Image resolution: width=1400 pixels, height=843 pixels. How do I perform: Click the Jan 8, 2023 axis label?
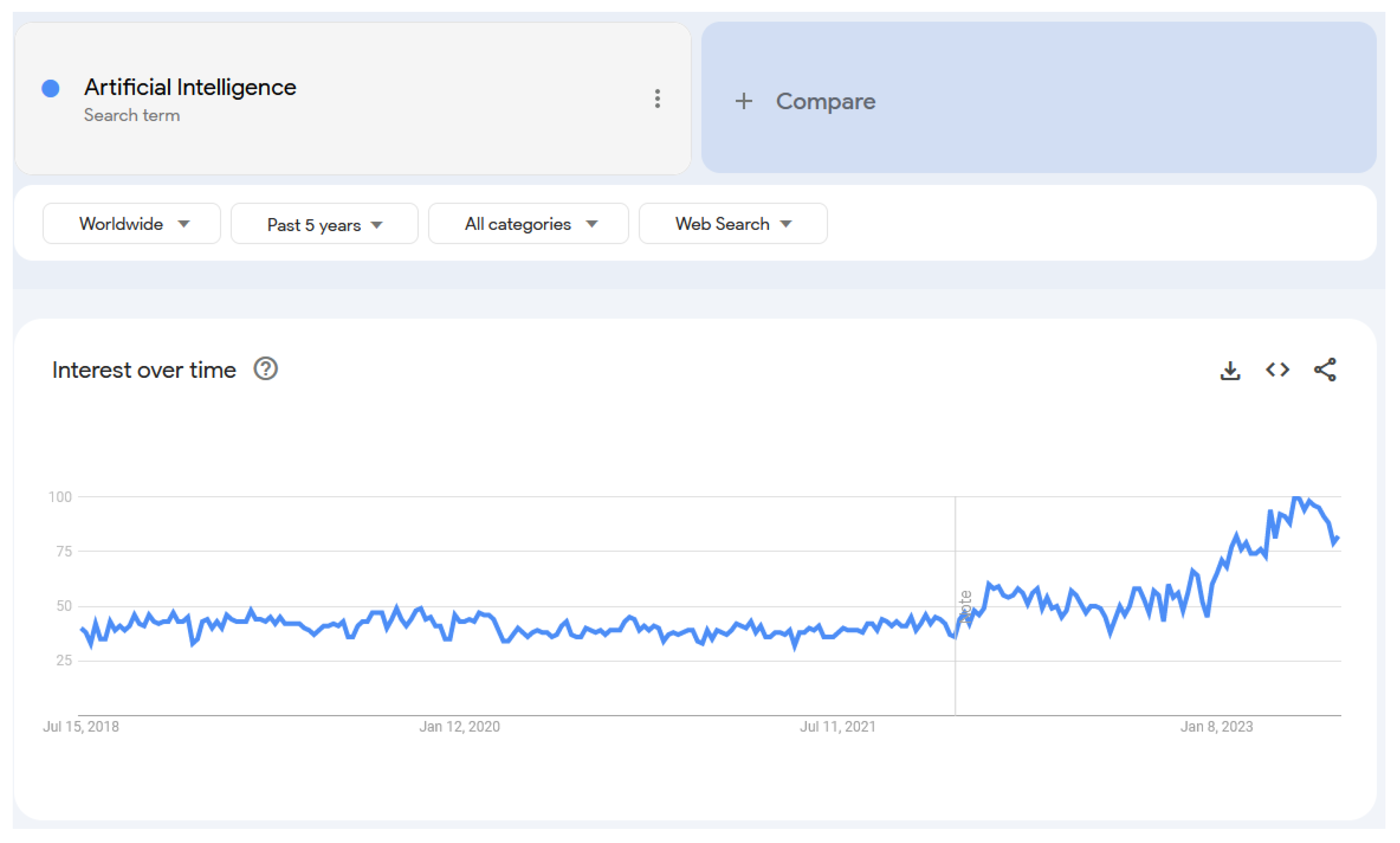point(1216,726)
